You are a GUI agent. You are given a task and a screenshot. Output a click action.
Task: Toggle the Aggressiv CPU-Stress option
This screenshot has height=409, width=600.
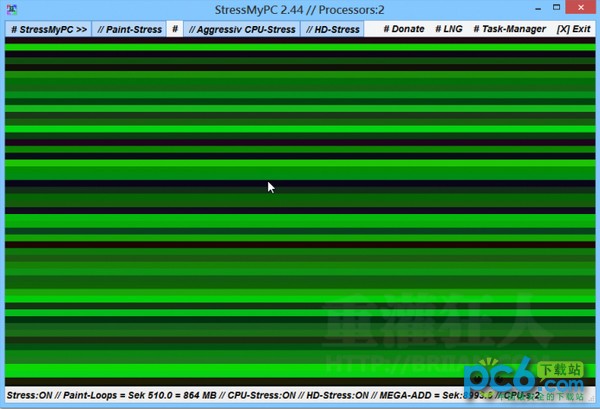242,30
